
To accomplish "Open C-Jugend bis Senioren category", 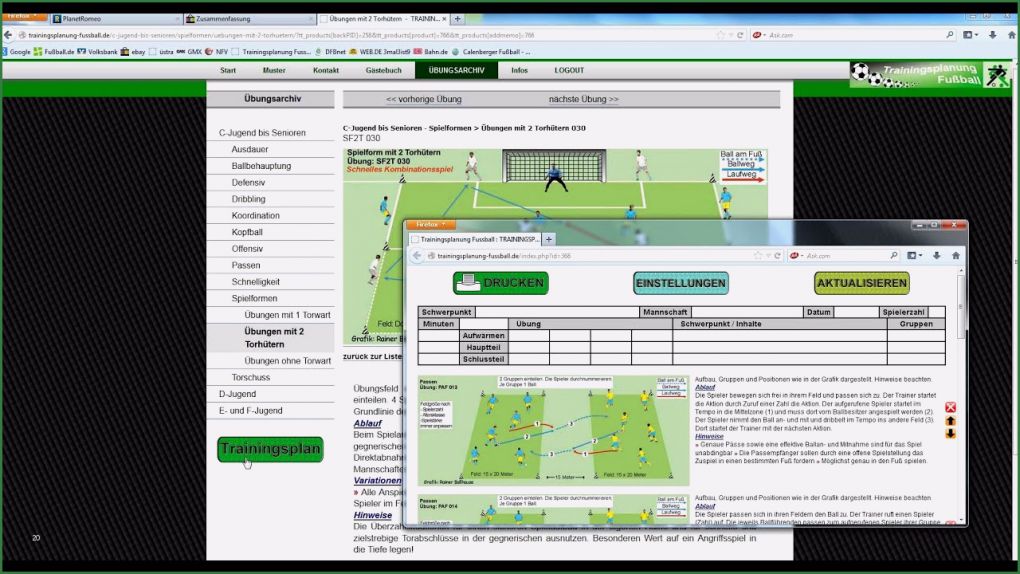I will click(x=262, y=133).
